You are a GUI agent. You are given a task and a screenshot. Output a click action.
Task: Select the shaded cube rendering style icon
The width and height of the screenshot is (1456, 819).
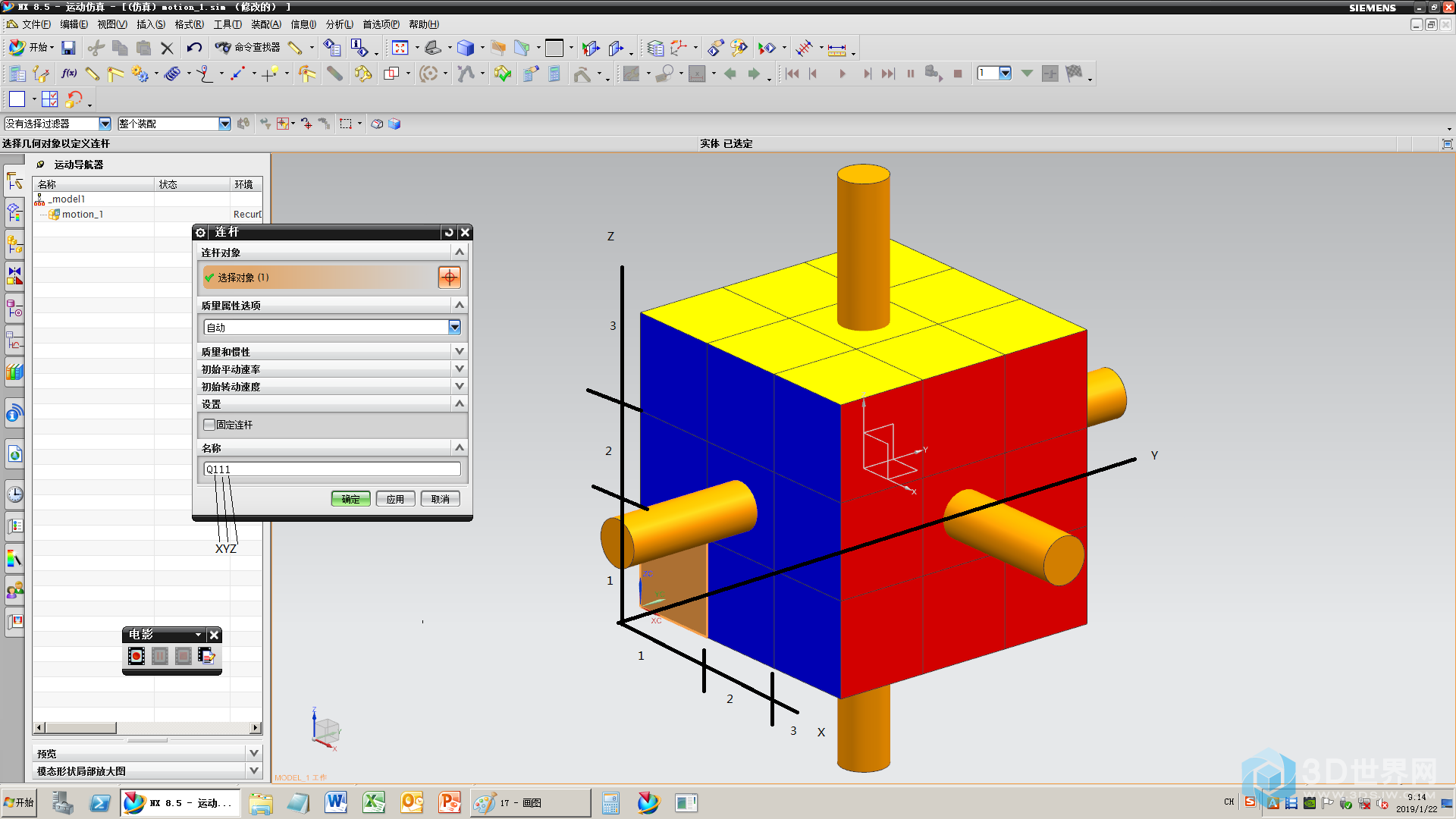[466, 48]
